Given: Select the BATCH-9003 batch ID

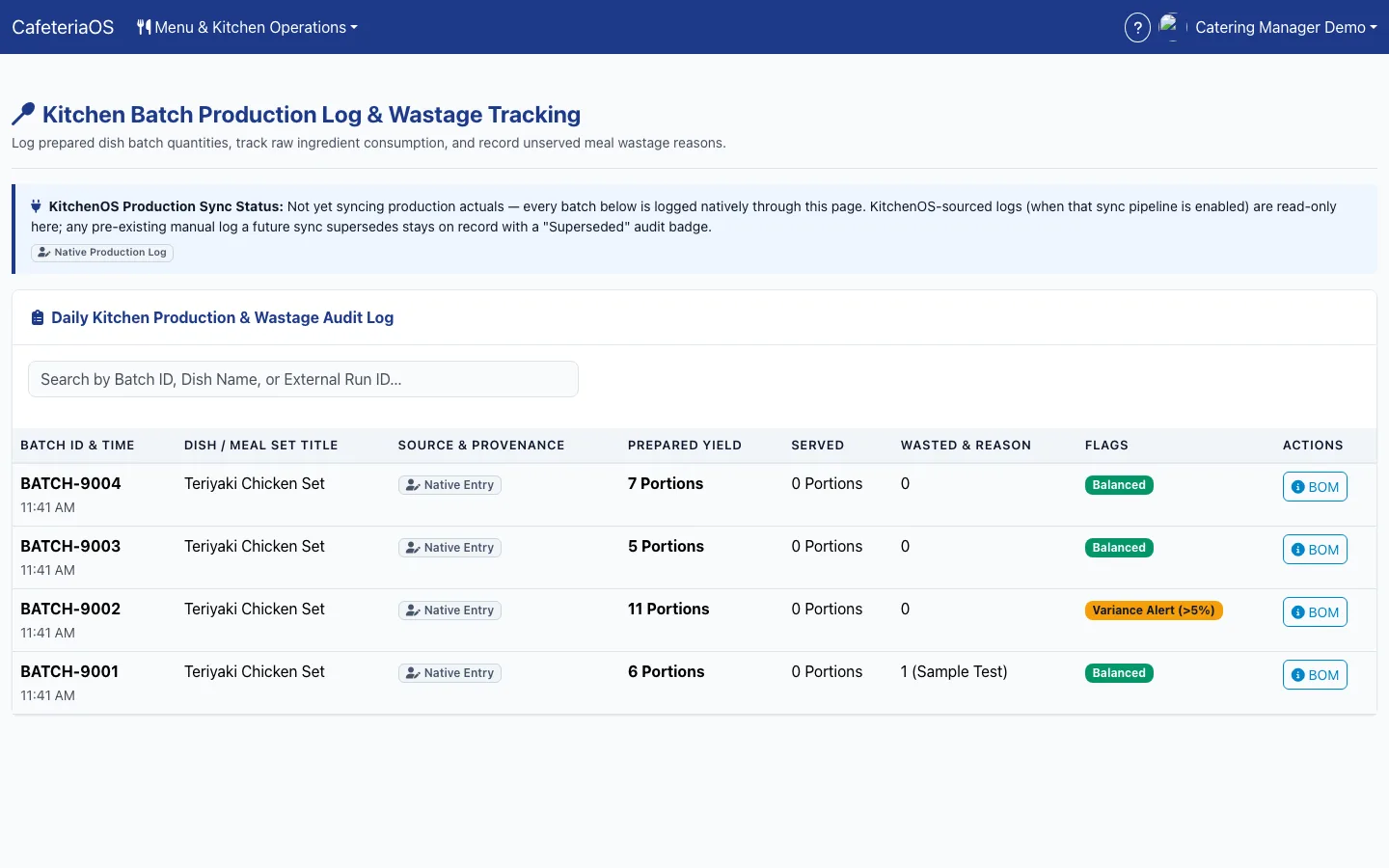Looking at the screenshot, I should point(70,547).
